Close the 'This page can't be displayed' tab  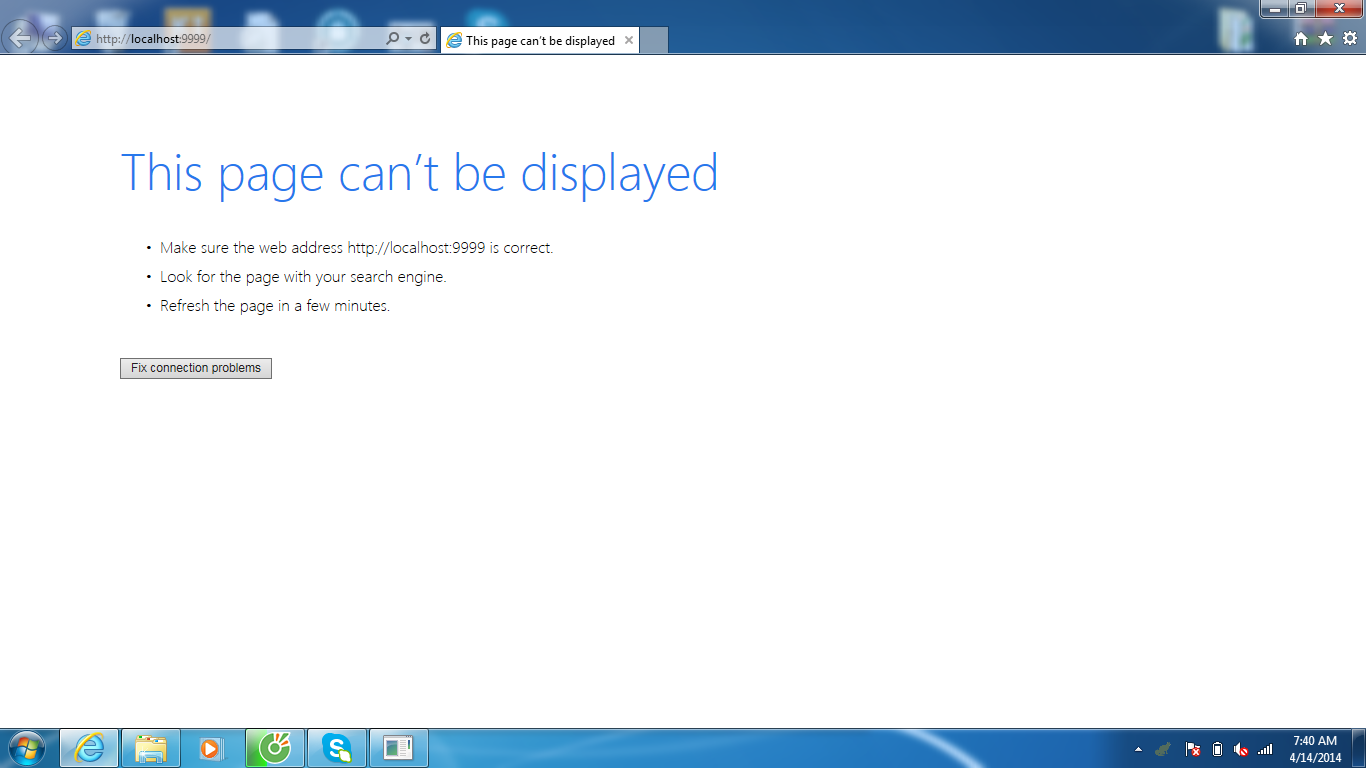point(629,40)
